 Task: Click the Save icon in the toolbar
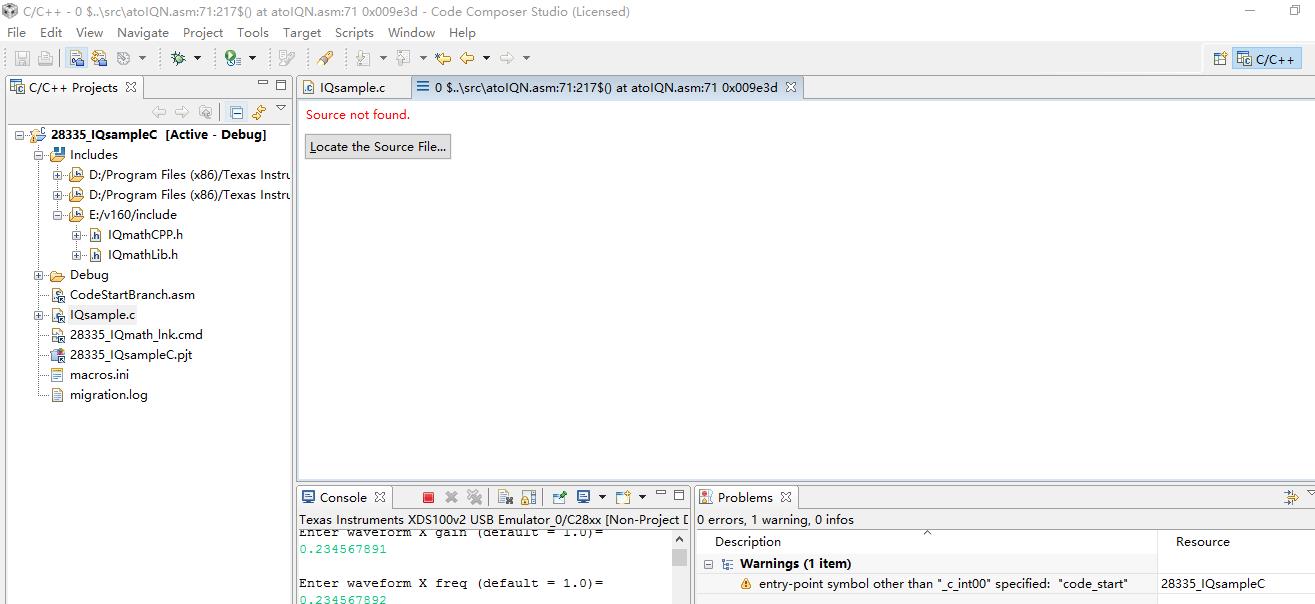click(x=22, y=58)
